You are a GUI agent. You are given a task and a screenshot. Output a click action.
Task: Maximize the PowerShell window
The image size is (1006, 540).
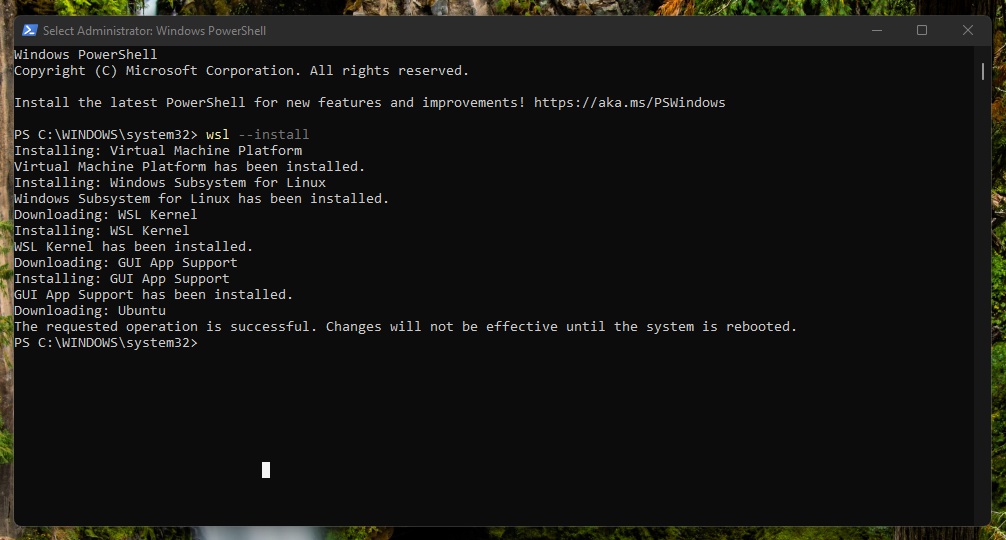[x=922, y=31]
